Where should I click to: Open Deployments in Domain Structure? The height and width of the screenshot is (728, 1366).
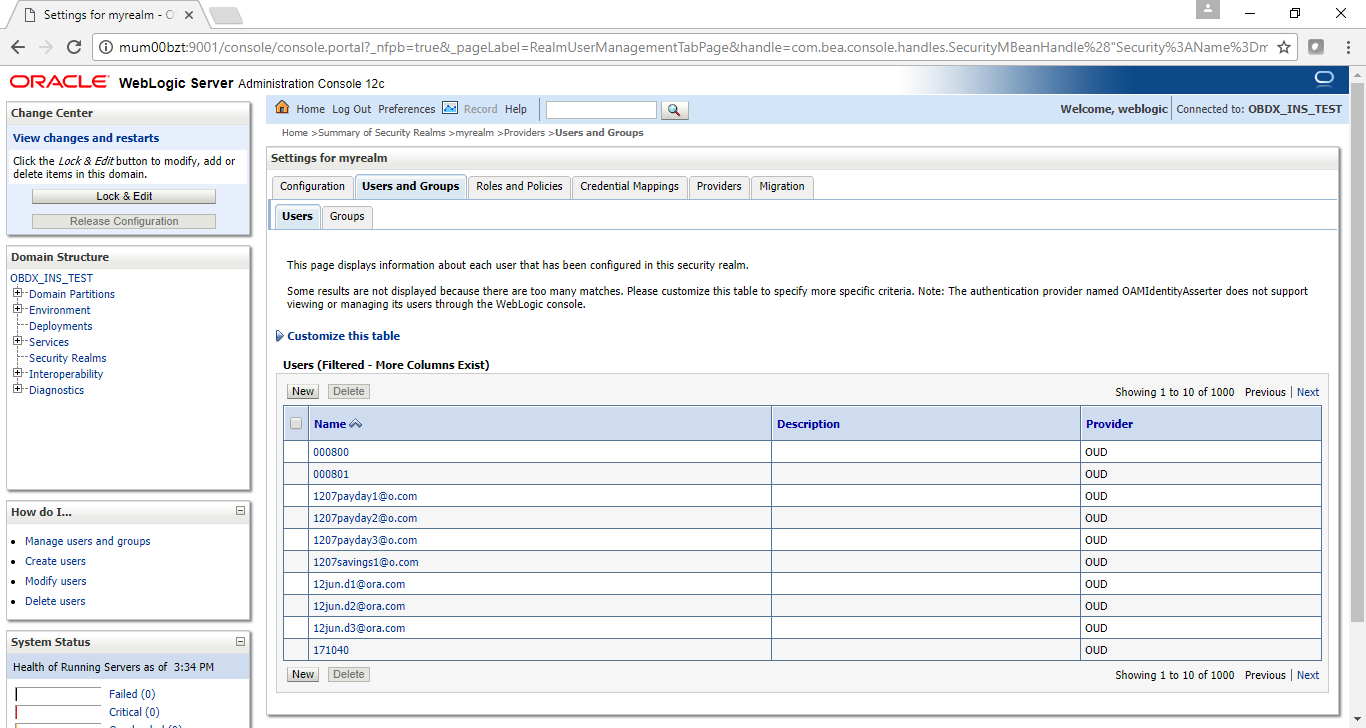pos(60,326)
